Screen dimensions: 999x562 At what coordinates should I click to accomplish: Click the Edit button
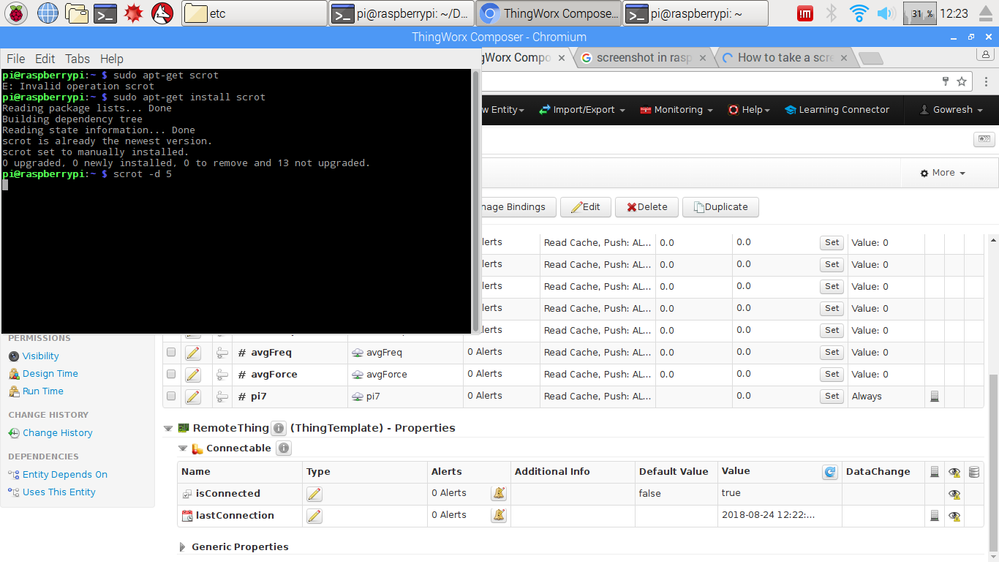click(x=586, y=207)
